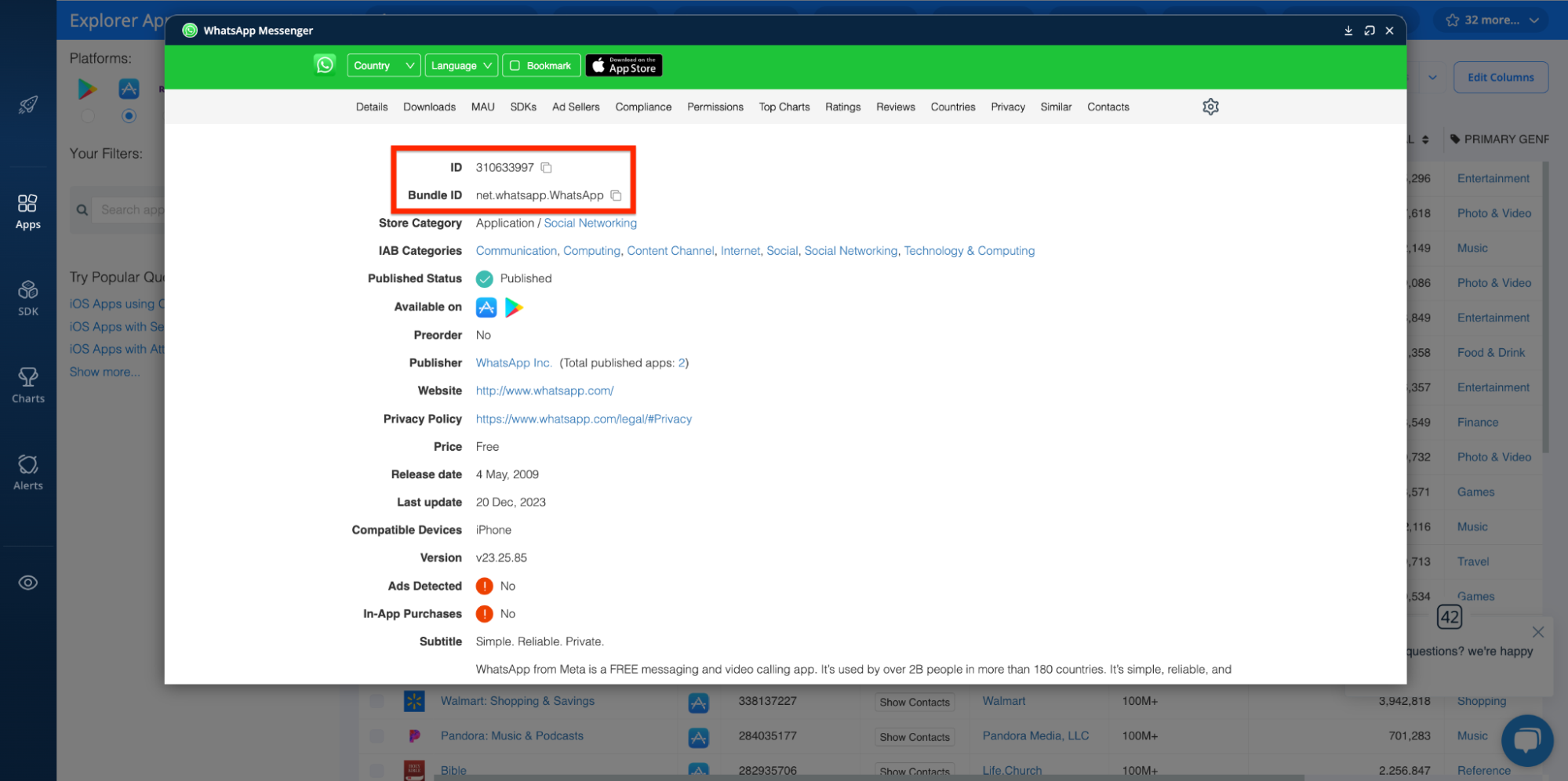Open the WhatsApp privacy policy link
This screenshot has height=781, width=1568.
(584, 419)
